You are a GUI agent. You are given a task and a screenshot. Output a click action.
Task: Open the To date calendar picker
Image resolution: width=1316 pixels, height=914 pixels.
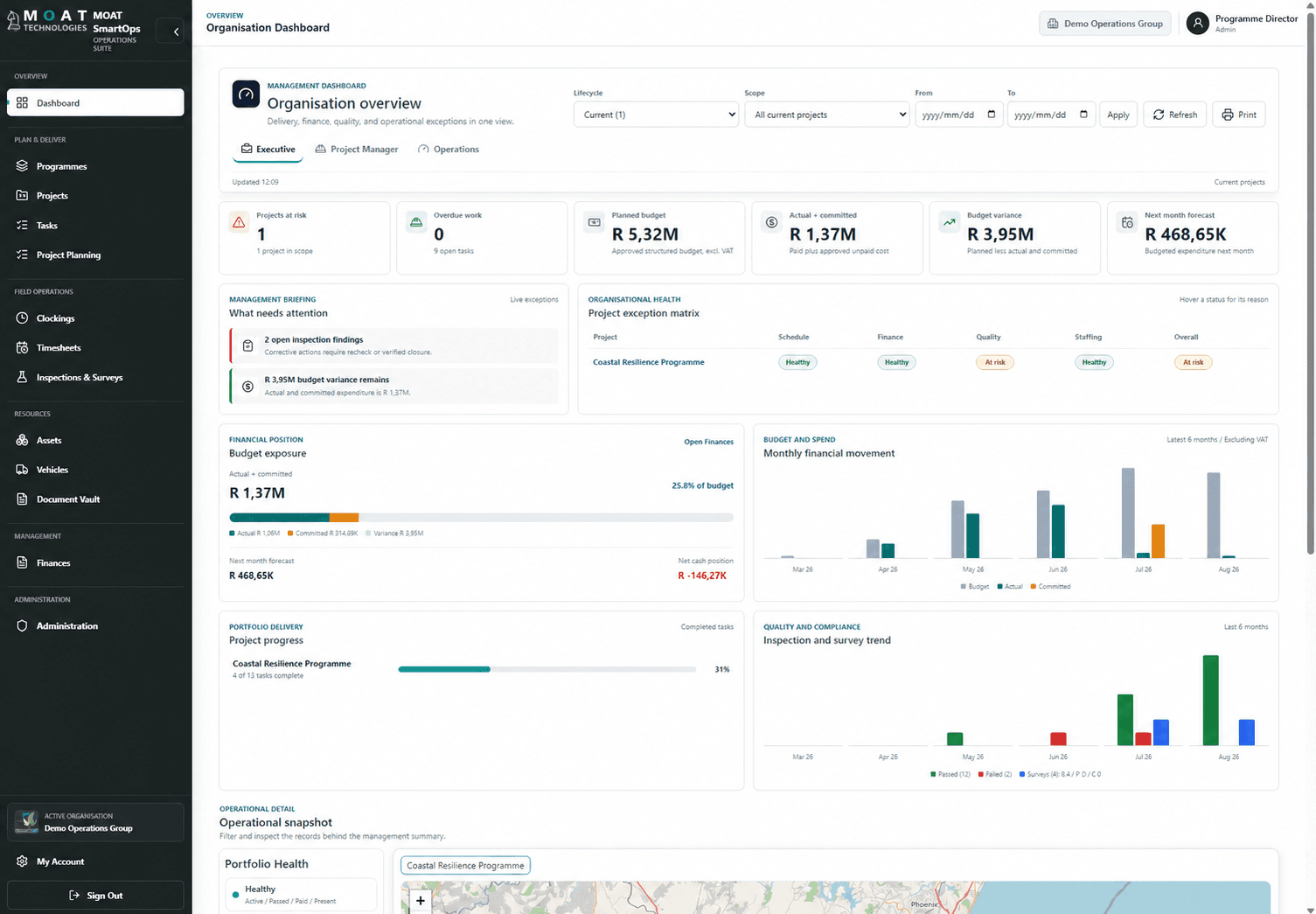click(x=1083, y=115)
